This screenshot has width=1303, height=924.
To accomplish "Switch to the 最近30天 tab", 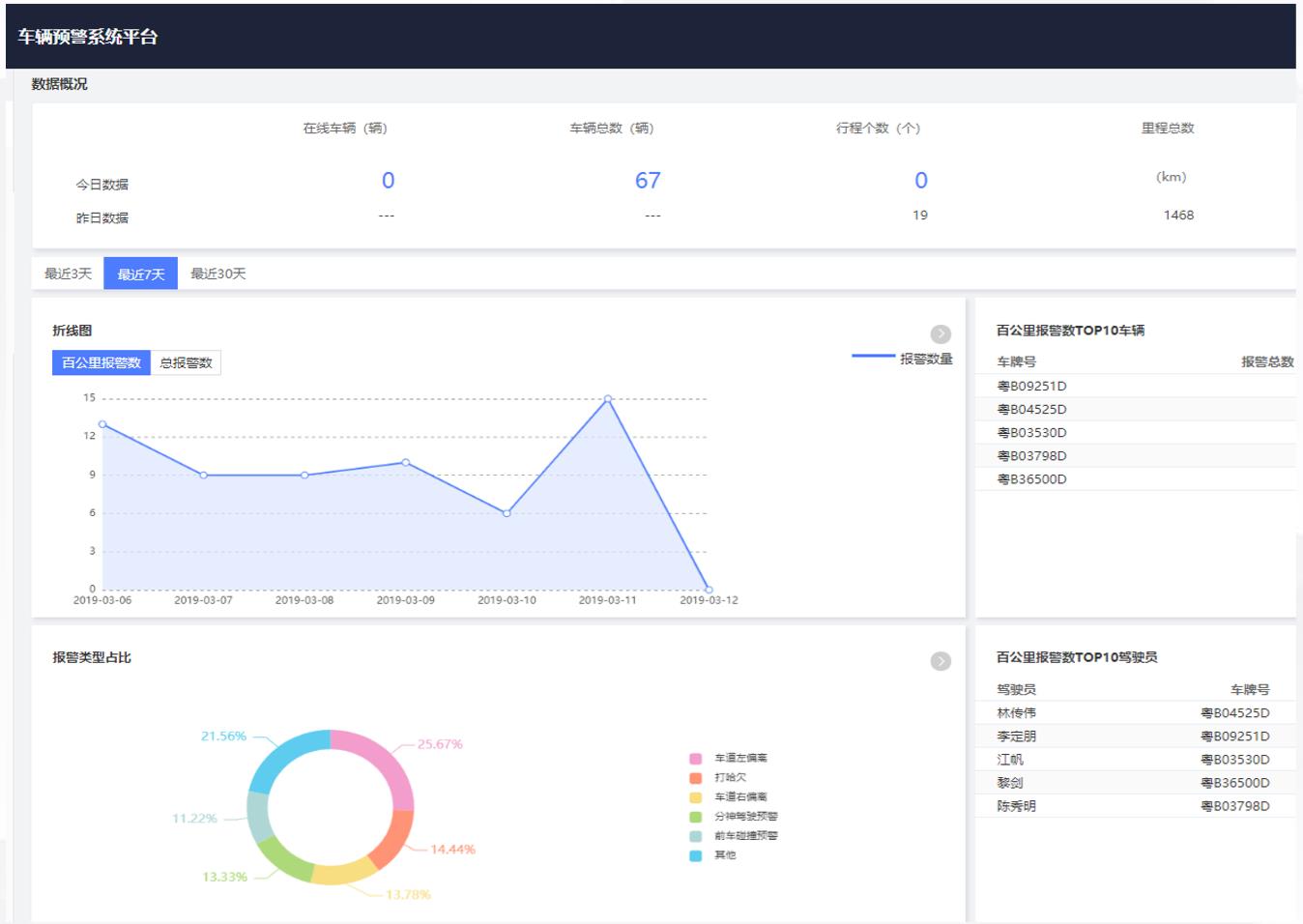I will pyautogui.click(x=218, y=274).
